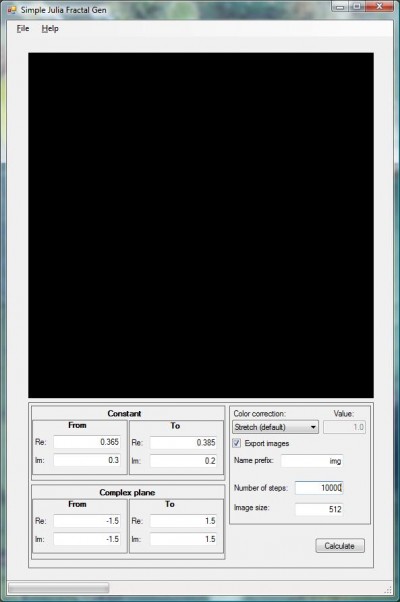Click the 'Image size:' label
This screenshot has height=602, width=400.
point(251,508)
